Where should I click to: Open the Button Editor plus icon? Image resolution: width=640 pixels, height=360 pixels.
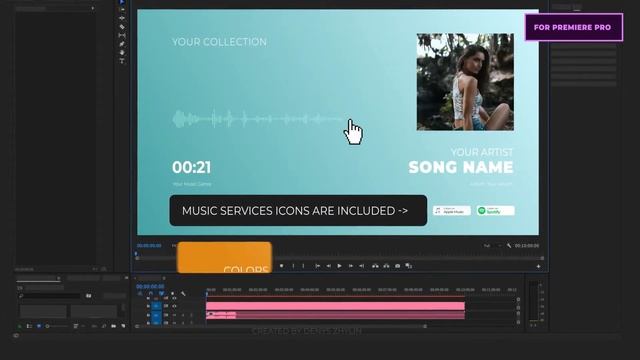coord(538,267)
